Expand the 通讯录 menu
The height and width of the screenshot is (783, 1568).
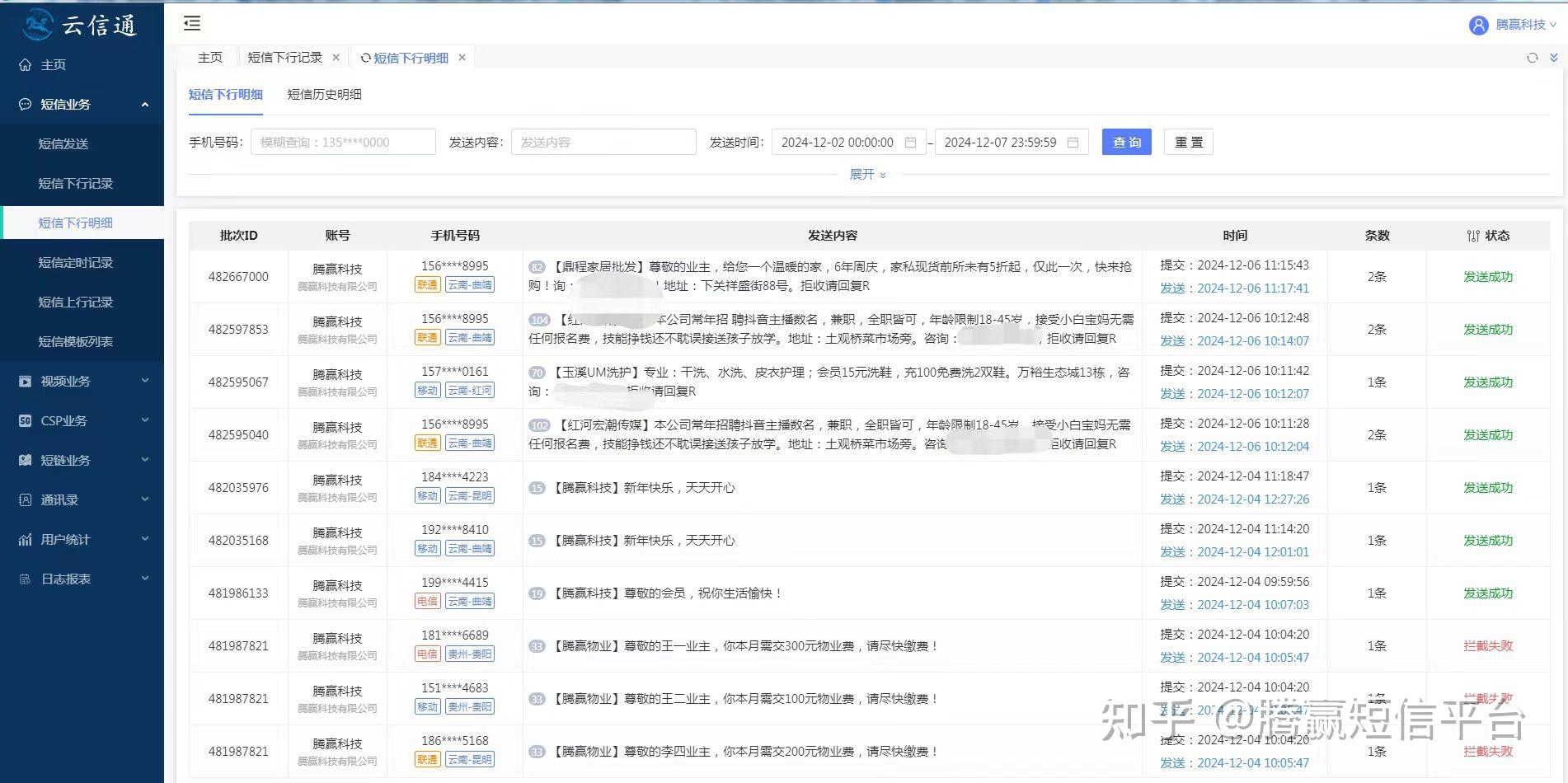coord(145,500)
